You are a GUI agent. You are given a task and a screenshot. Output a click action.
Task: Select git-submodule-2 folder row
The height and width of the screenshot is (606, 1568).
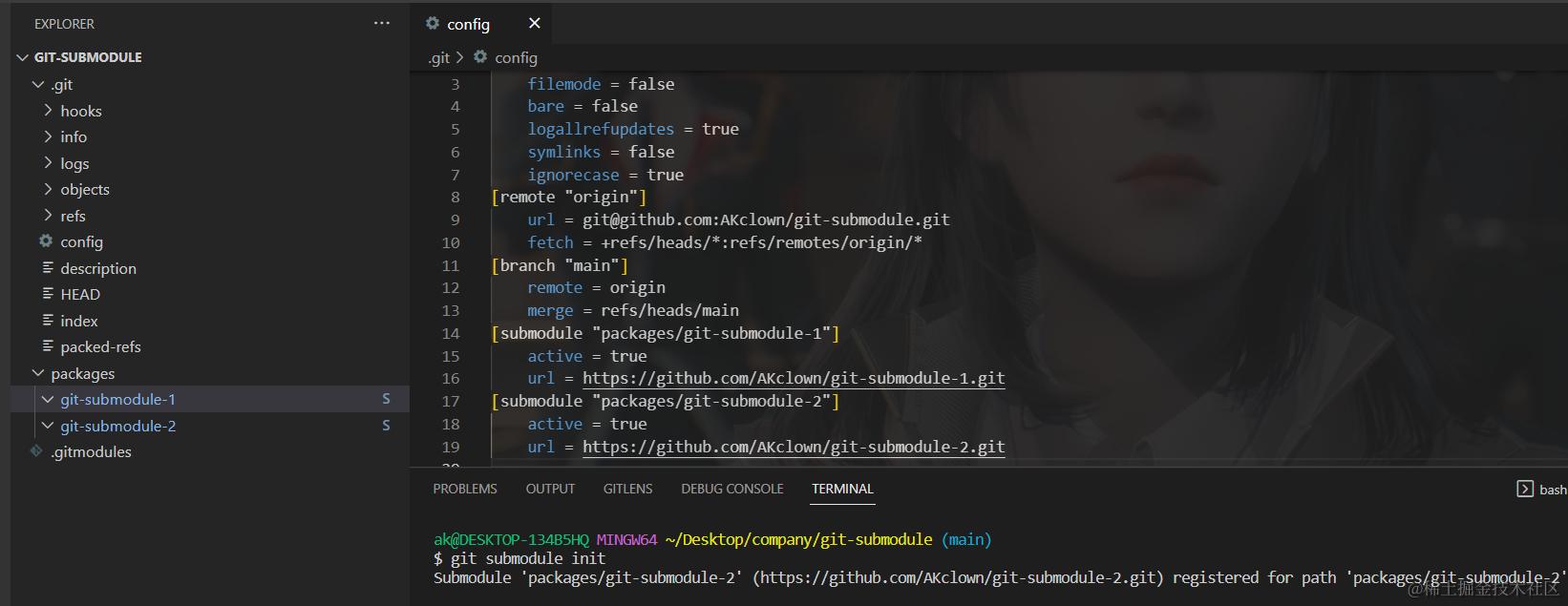210,426
